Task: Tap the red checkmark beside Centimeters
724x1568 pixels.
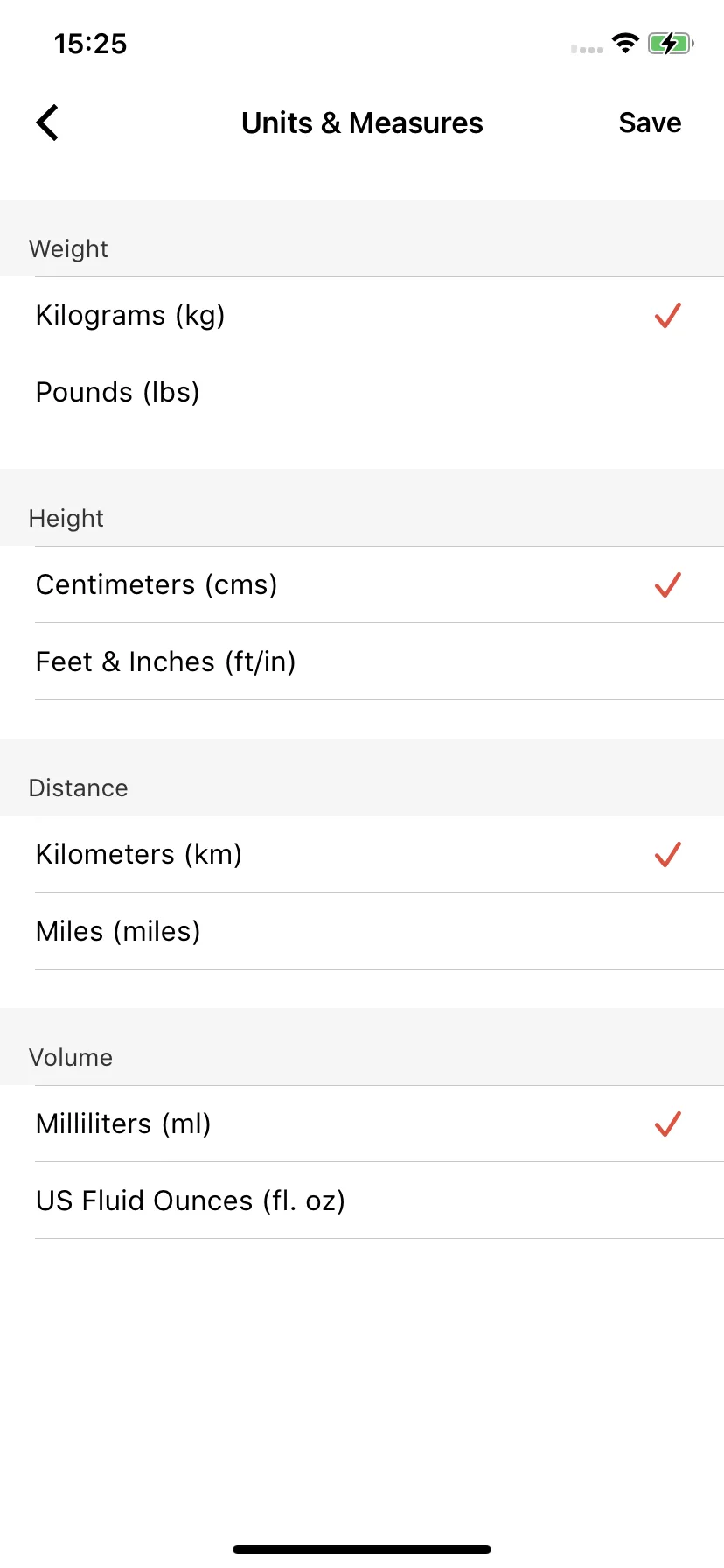Action: click(x=667, y=584)
